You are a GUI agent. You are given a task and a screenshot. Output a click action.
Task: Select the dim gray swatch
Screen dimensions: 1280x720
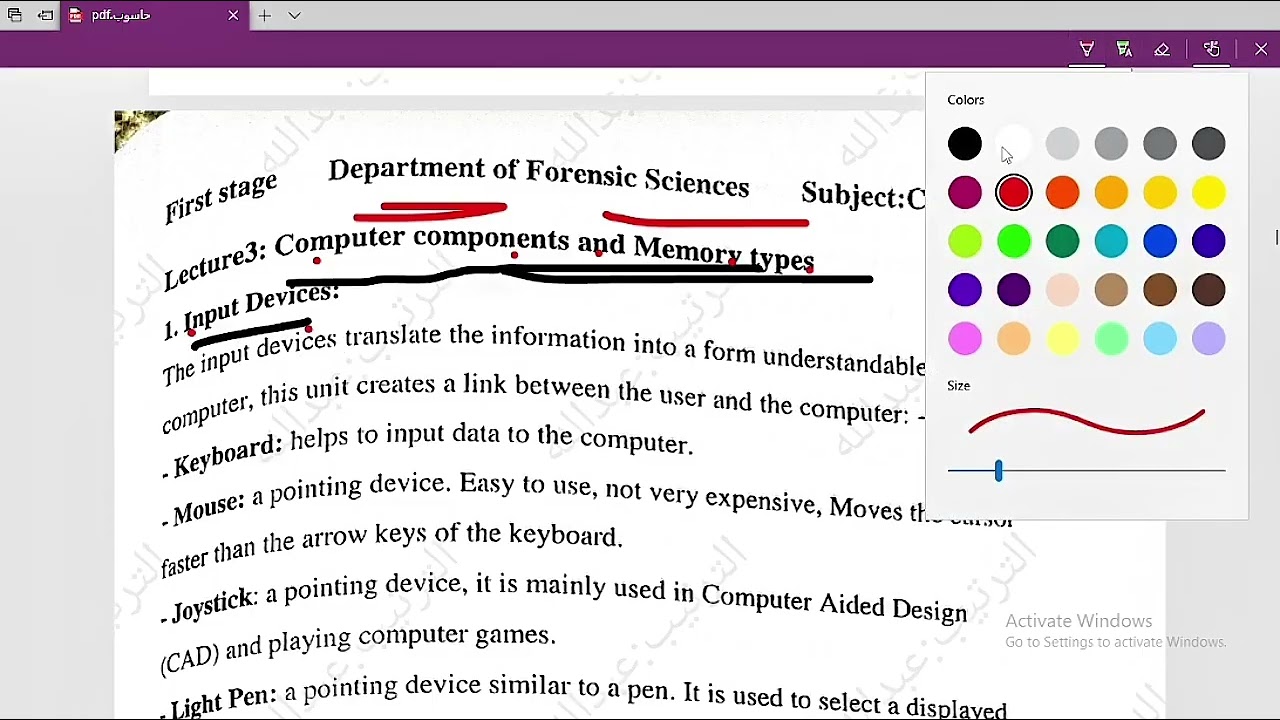1160,144
